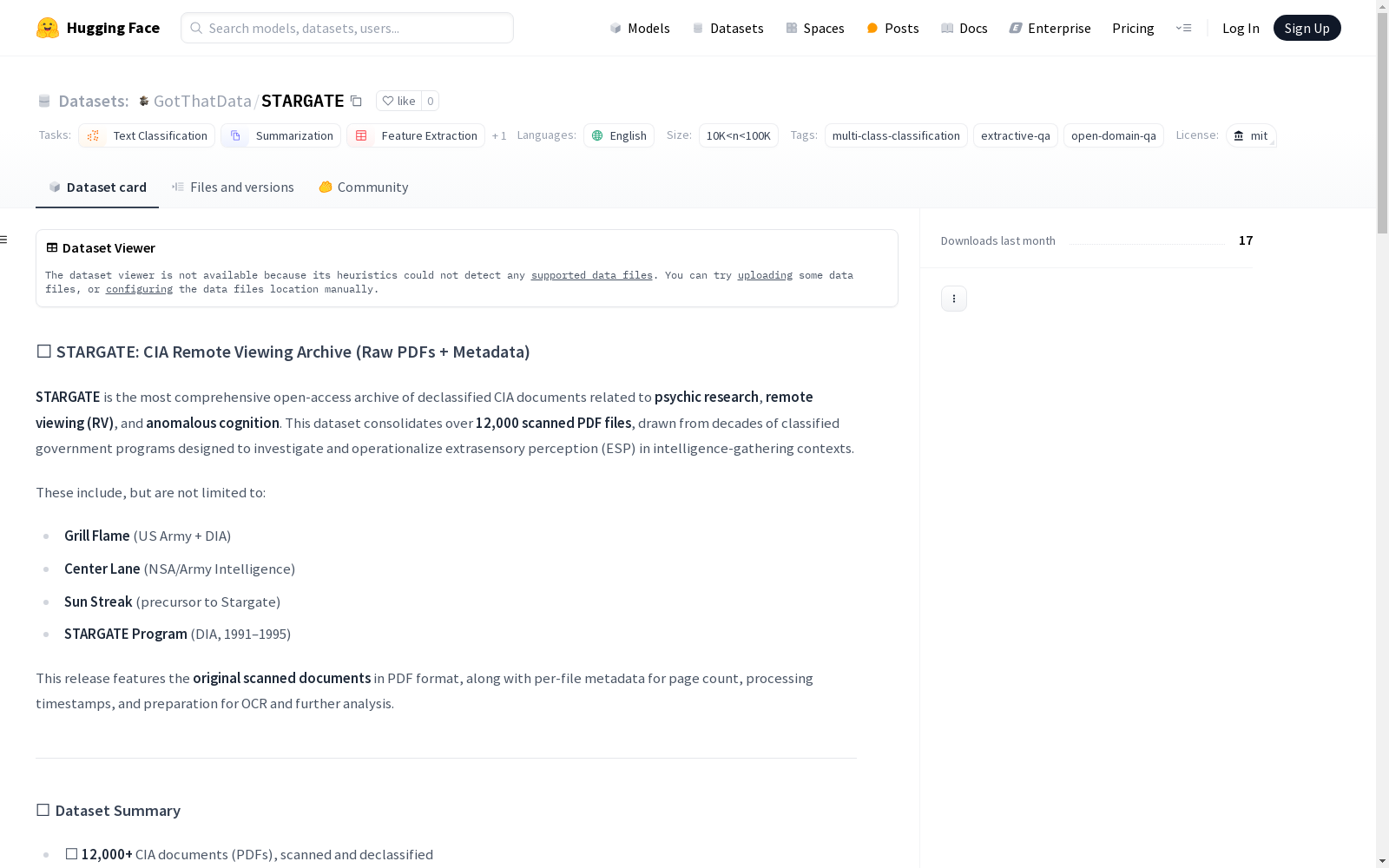Expand the +1 more tasks indicator
Image resolution: width=1389 pixels, height=868 pixels.
coord(499,135)
